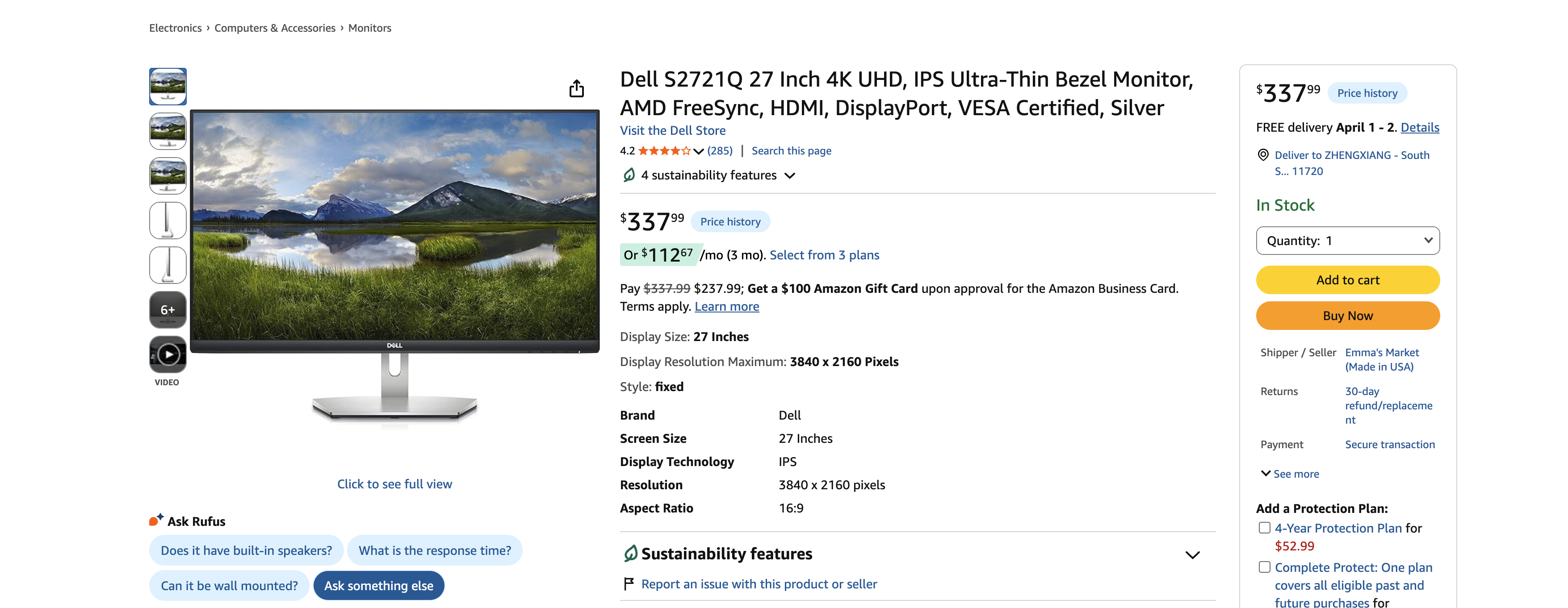Select the side-profile monitor thumbnail

[x=168, y=221]
